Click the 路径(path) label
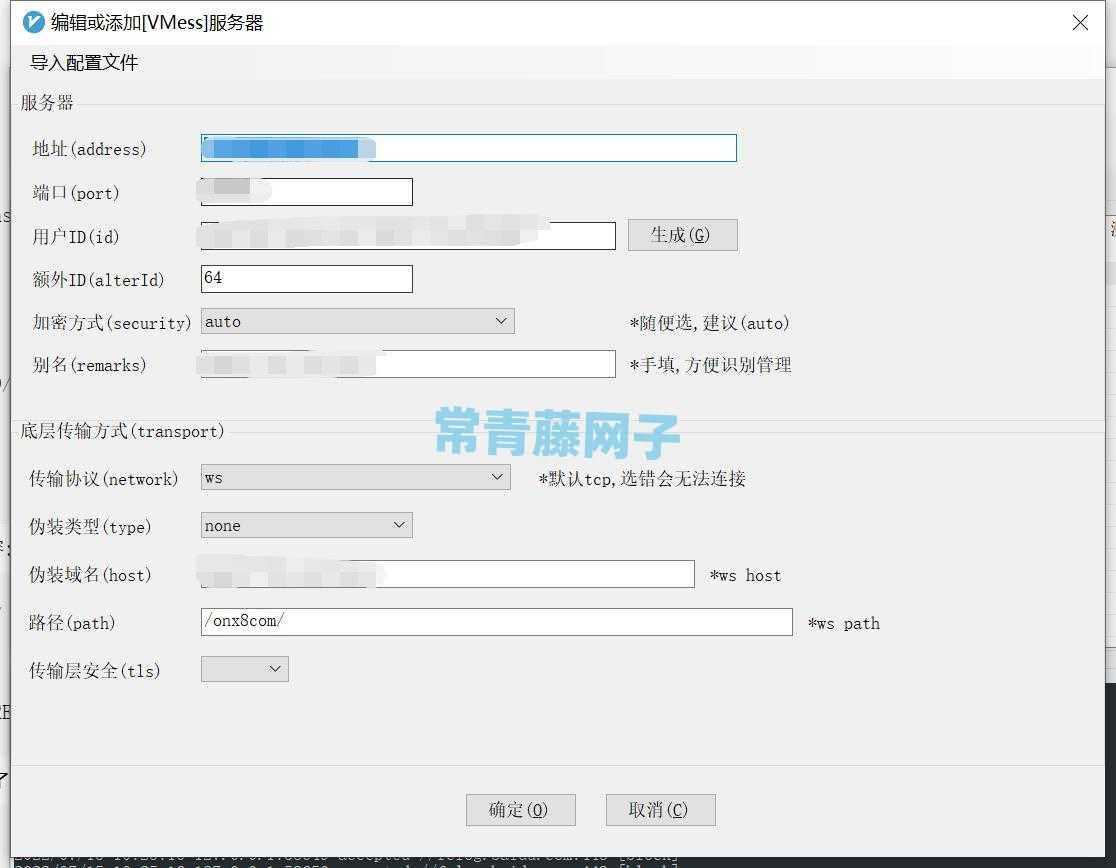Image resolution: width=1116 pixels, height=868 pixels. coord(72,623)
